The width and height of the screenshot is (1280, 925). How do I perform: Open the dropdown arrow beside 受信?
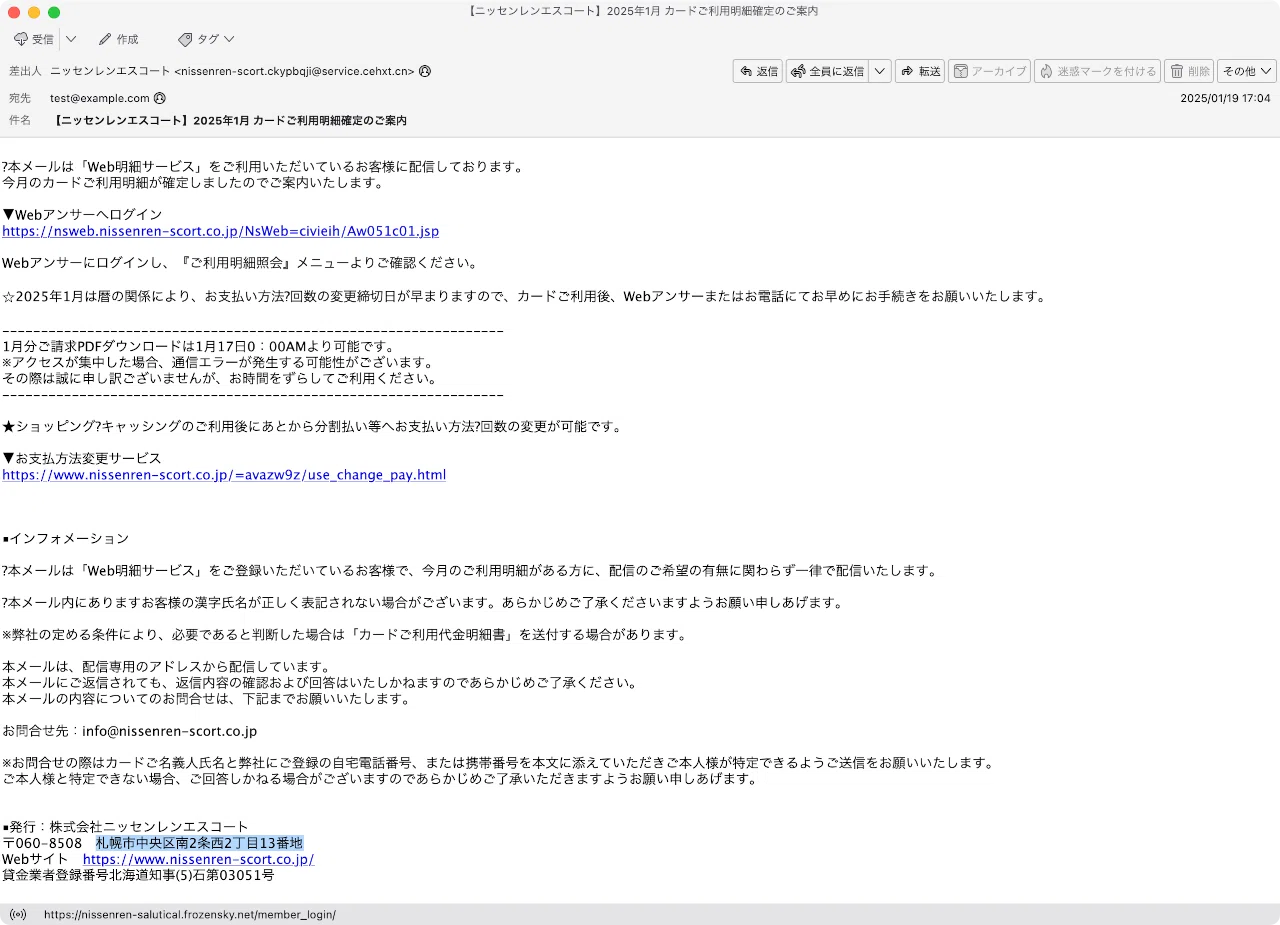(x=71, y=39)
